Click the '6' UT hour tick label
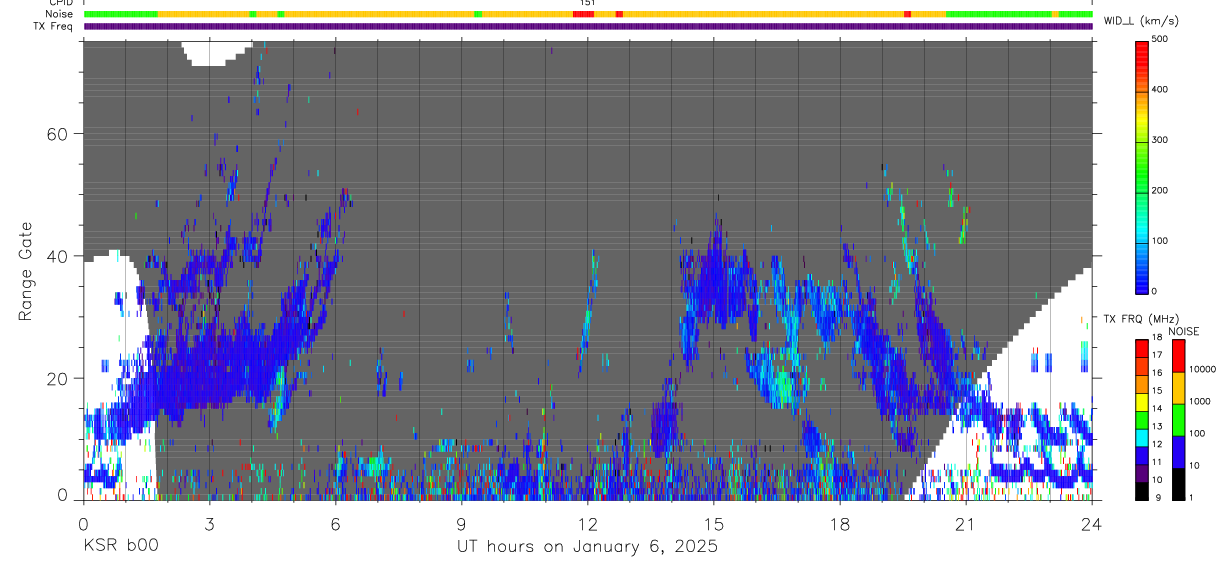 pos(335,523)
